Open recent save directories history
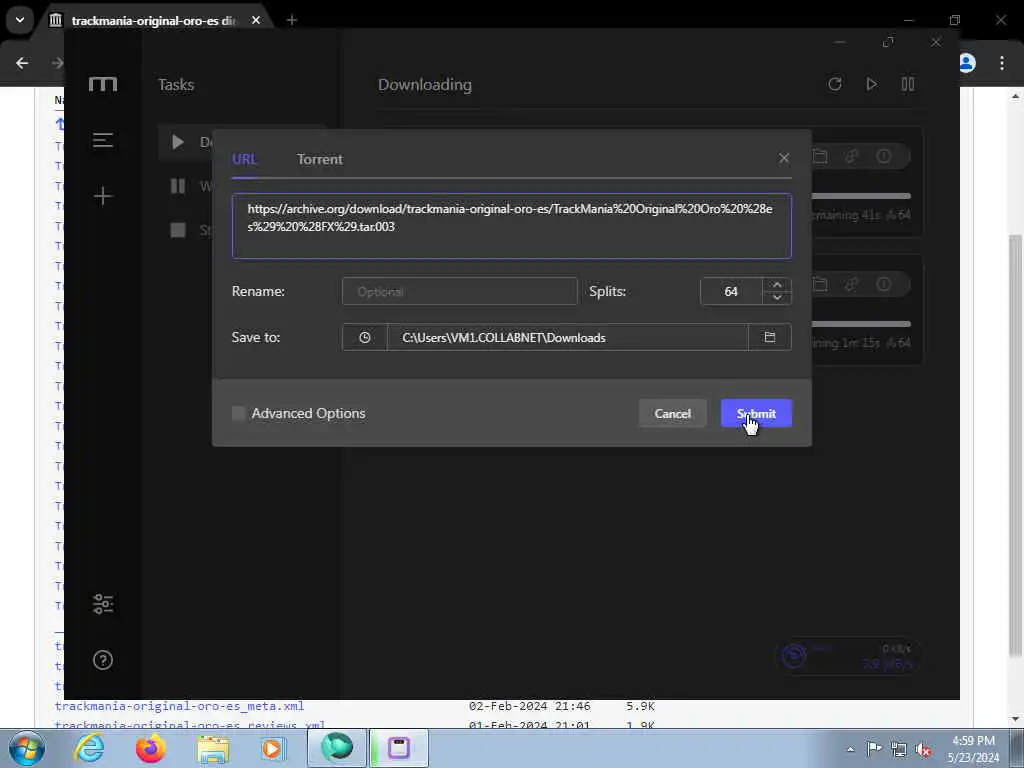This screenshot has width=1024, height=768. (364, 338)
